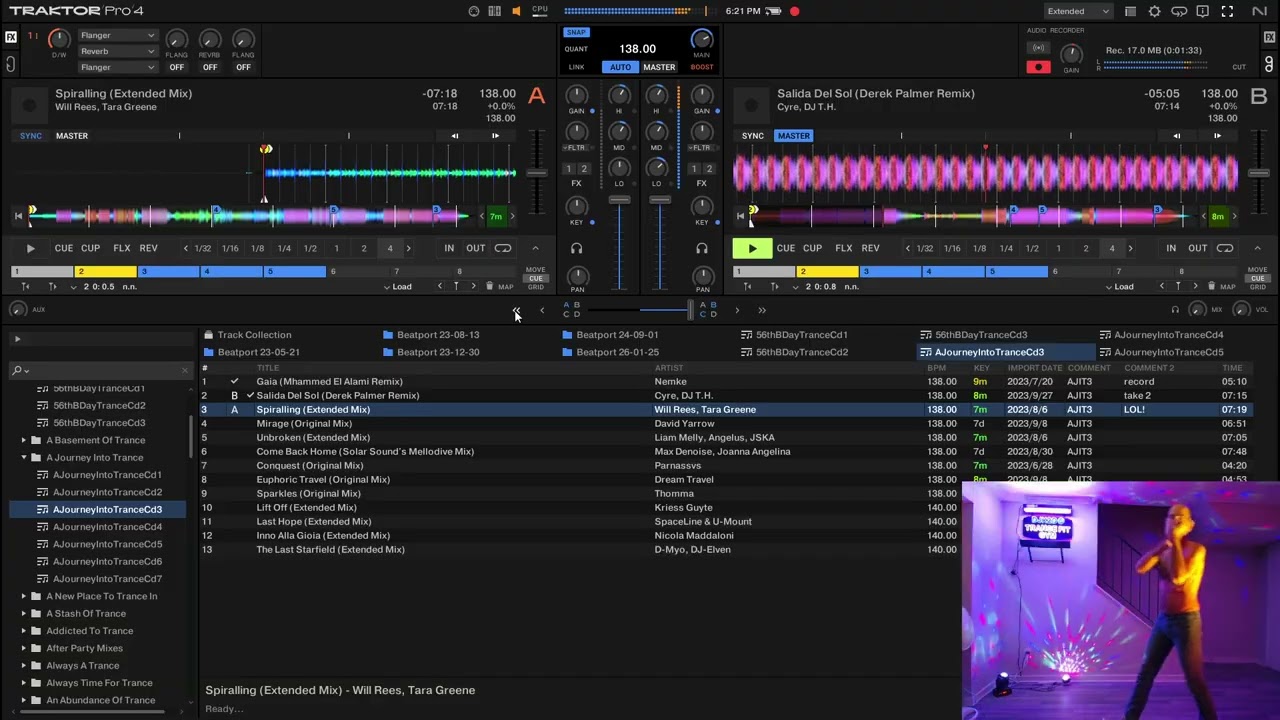Skip to start of track on deck A
Image resolution: width=1280 pixels, height=720 pixels.
coord(18,216)
